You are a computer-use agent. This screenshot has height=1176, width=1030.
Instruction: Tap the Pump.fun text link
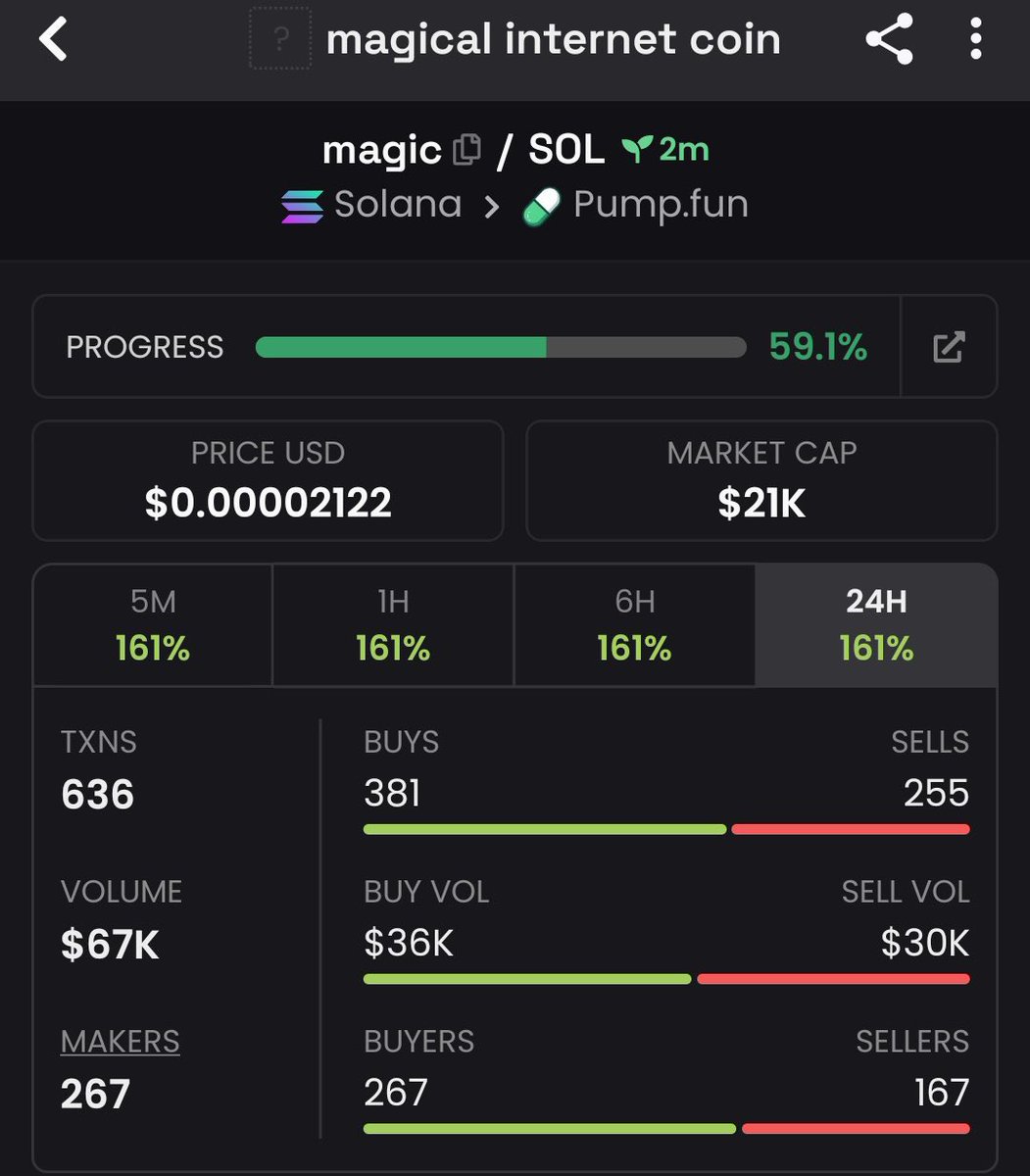point(661,205)
